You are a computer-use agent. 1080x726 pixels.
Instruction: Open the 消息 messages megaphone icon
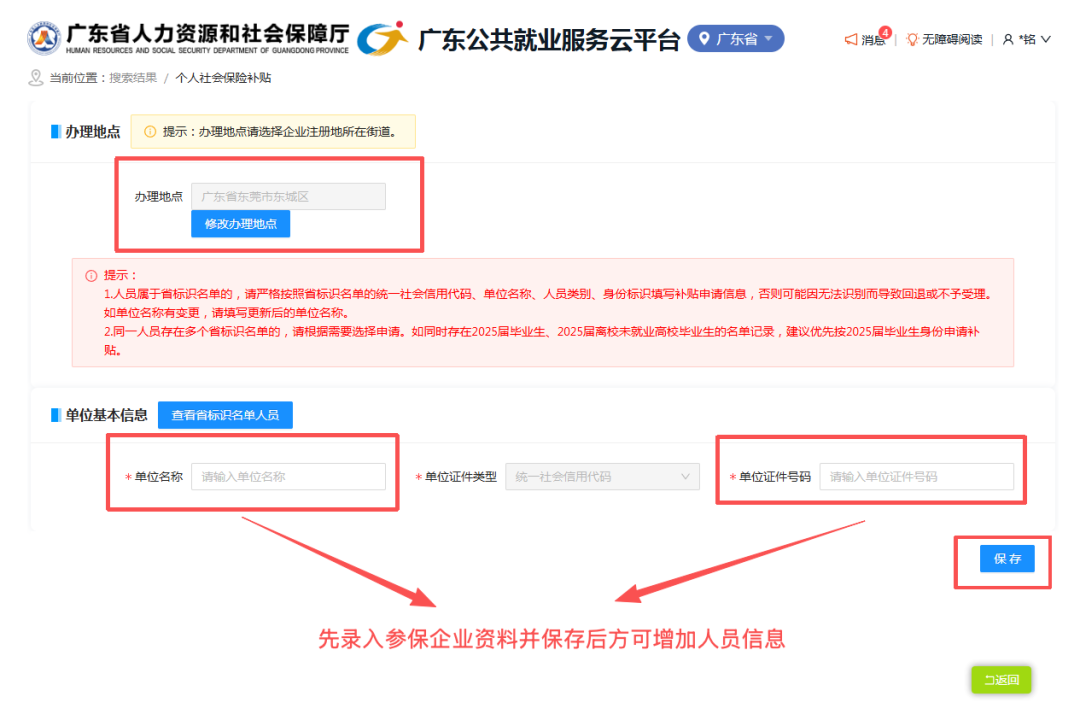(x=851, y=39)
